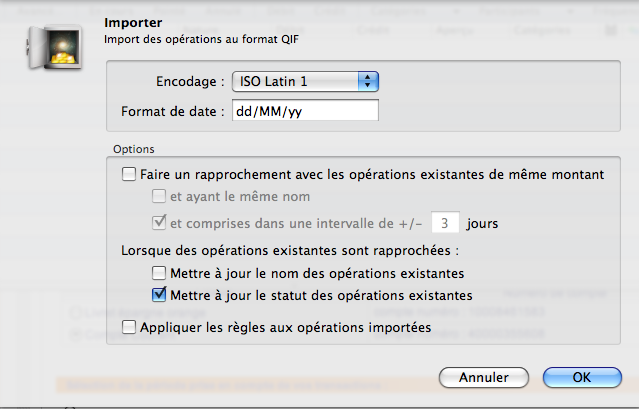Click the blue arrows of the encoding popup
Screen dimensions: 639x409
point(368,81)
